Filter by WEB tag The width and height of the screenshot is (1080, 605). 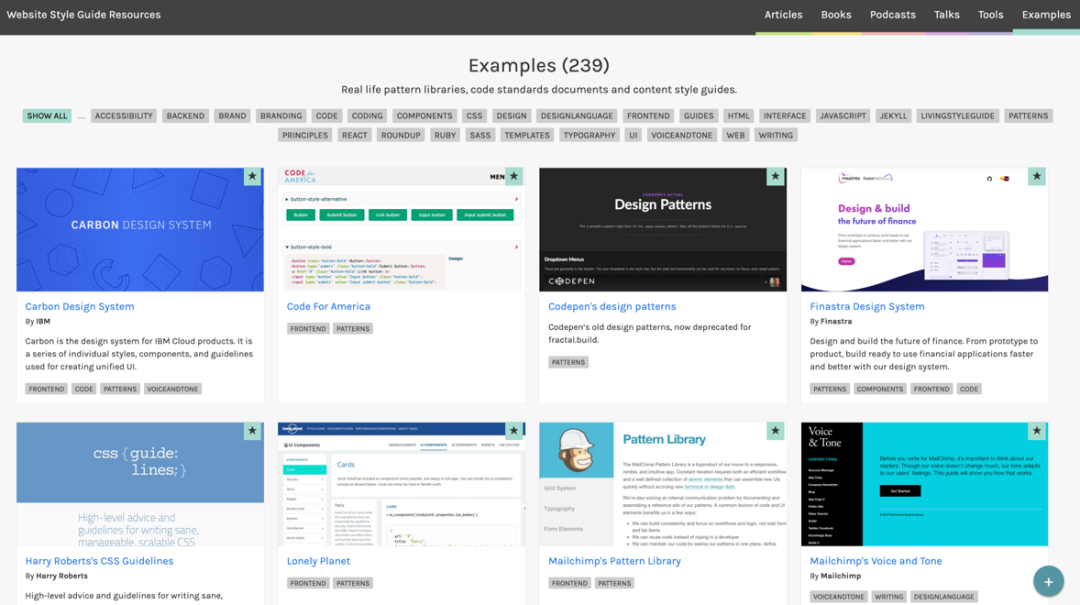(x=736, y=135)
